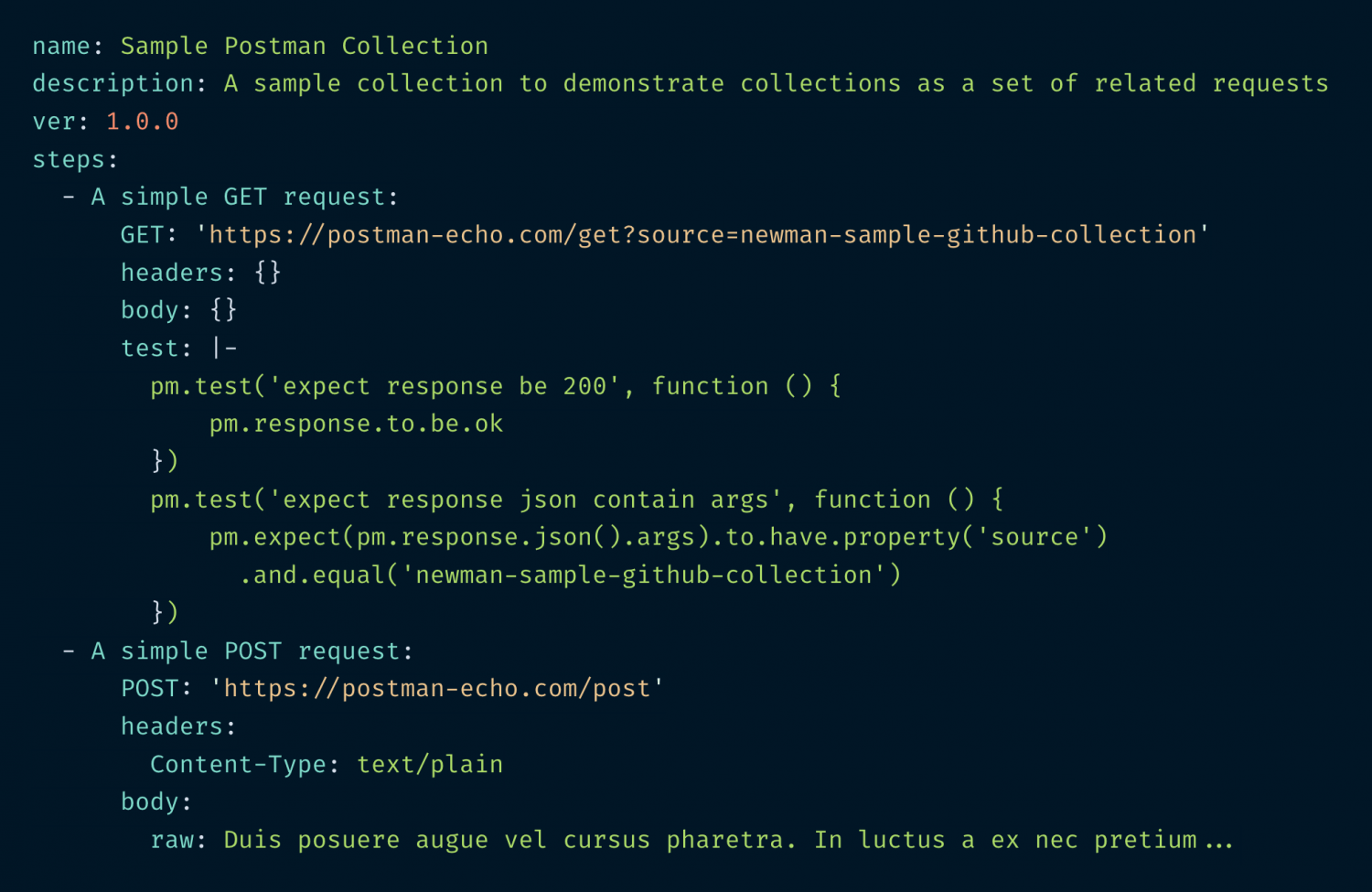Click the version value 1.0.0
Screen dimensions: 1372x892
tap(142, 122)
